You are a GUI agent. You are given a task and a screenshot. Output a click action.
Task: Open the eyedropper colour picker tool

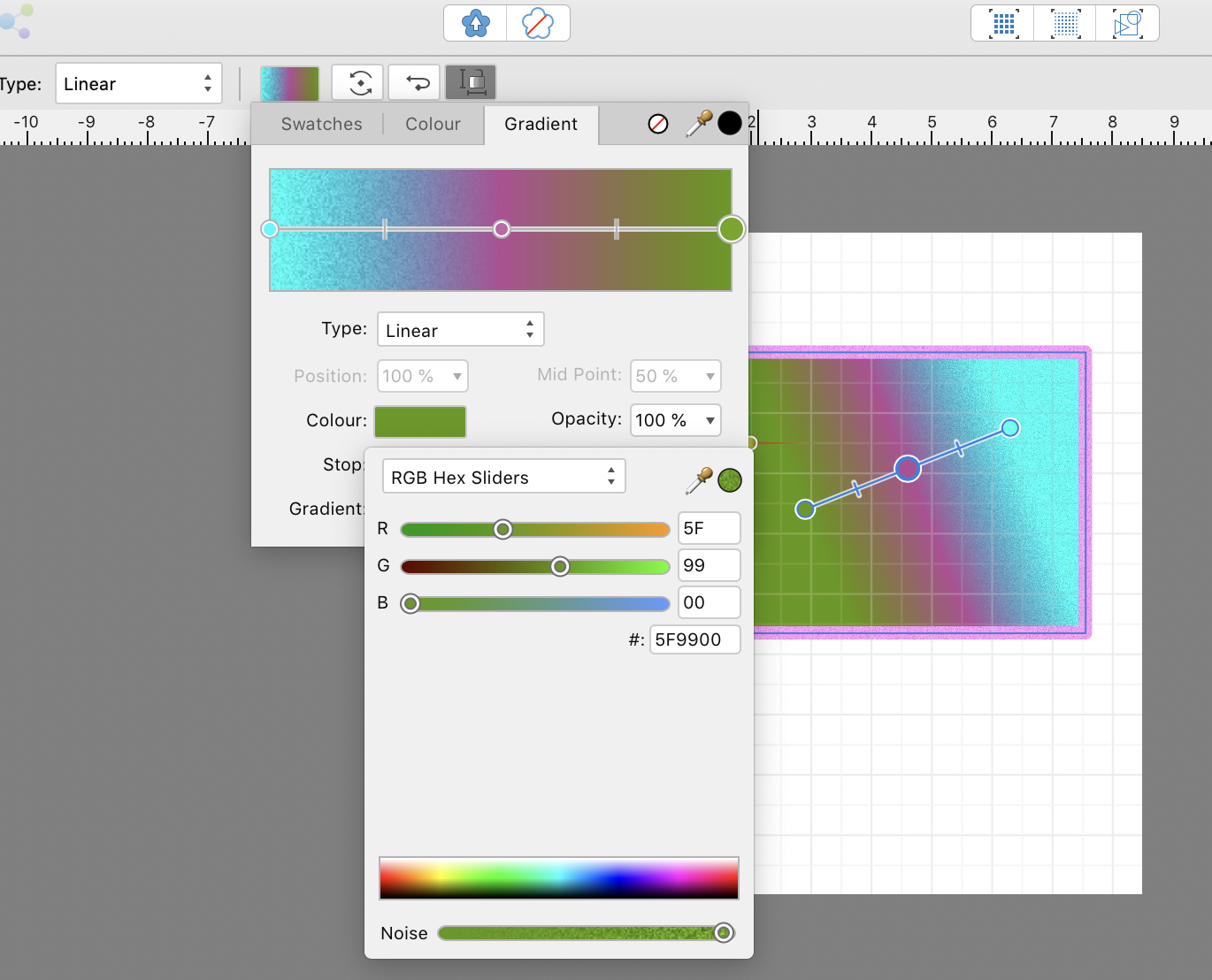click(698, 123)
